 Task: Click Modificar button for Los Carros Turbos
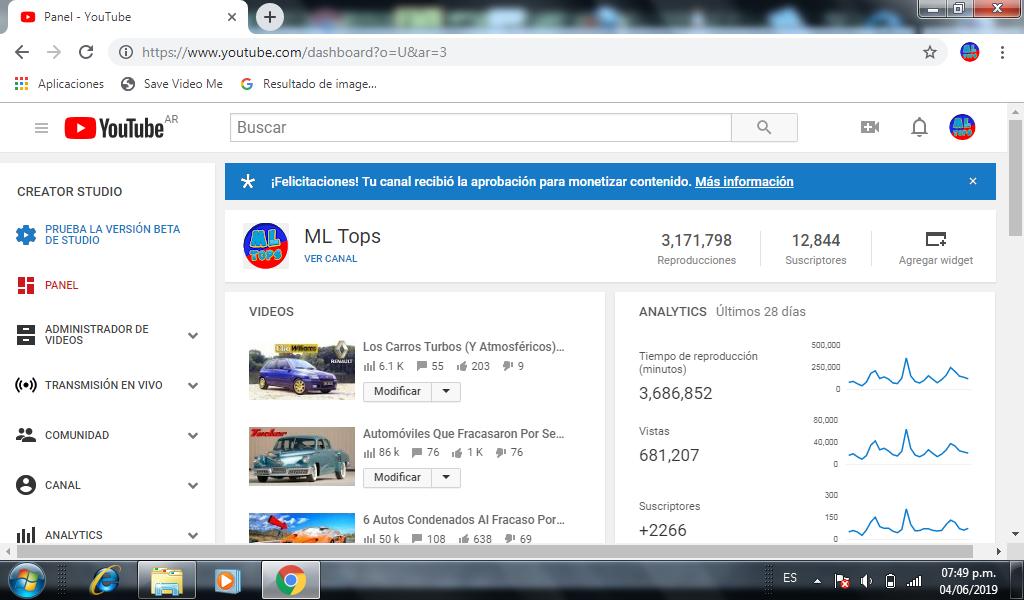coord(397,391)
